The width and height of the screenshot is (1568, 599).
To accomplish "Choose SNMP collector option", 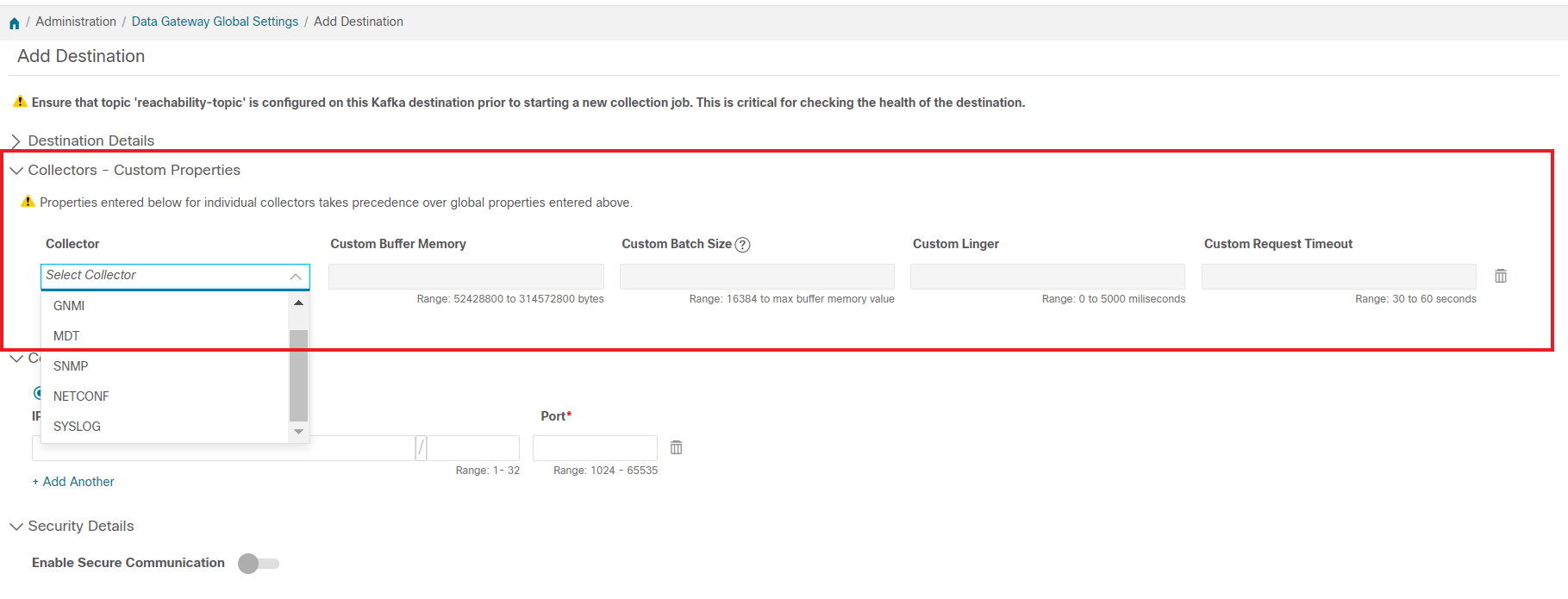I will click(71, 366).
